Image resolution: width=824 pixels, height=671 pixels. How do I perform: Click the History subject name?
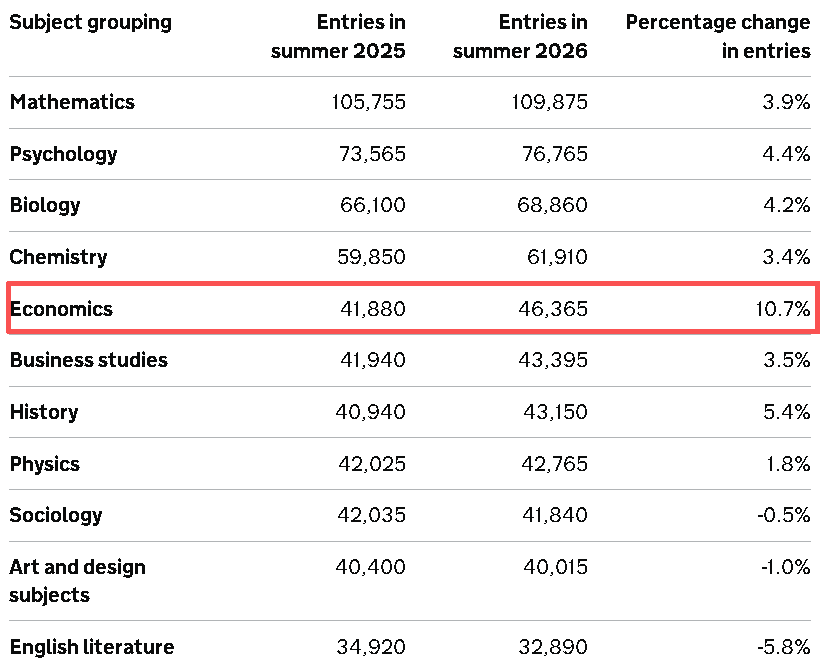click(x=44, y=412)
